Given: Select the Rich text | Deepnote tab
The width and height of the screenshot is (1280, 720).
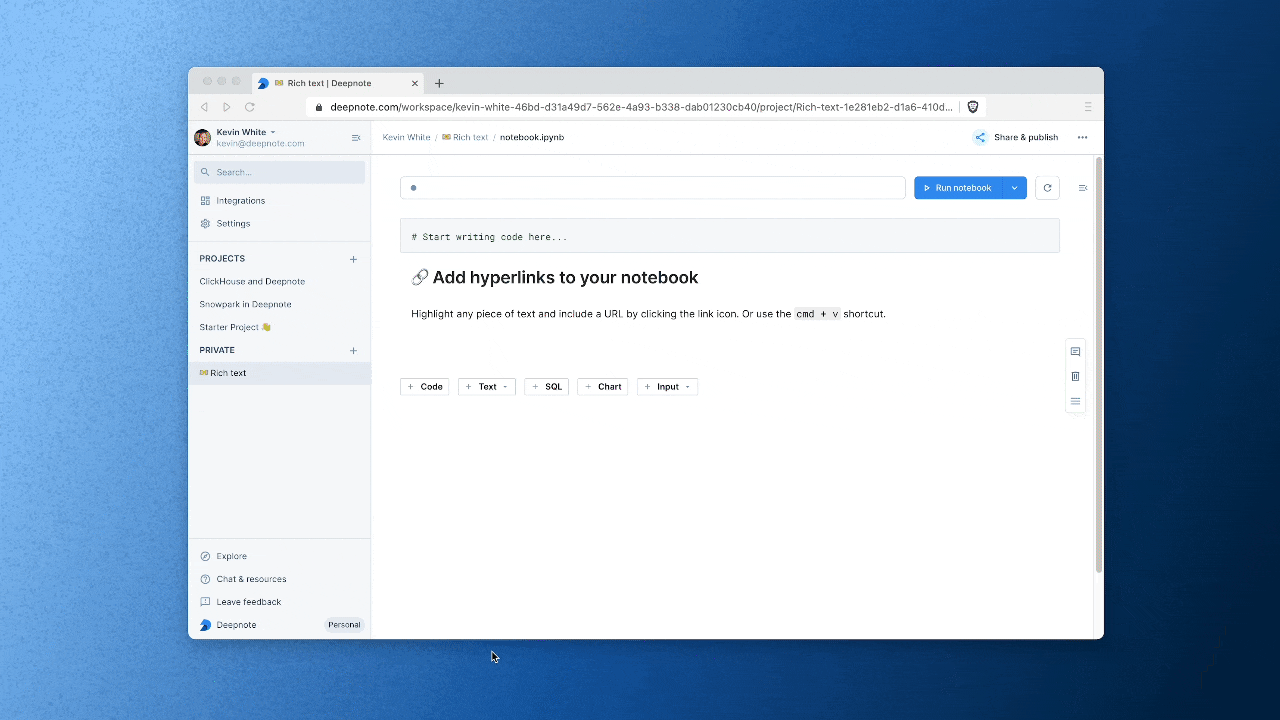Looking at the screenshot, I should [x=338, y=83].
